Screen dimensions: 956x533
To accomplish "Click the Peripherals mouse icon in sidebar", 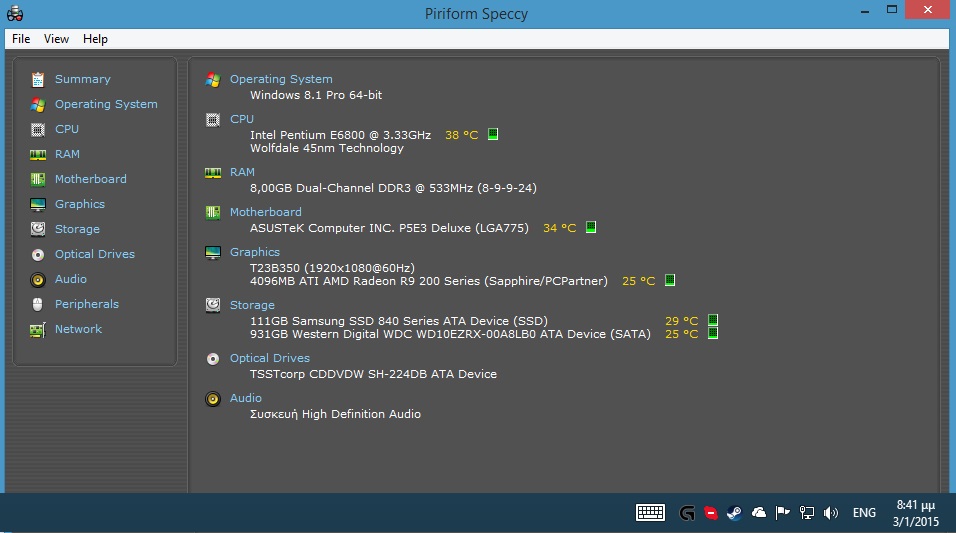I will pos(38,304).
